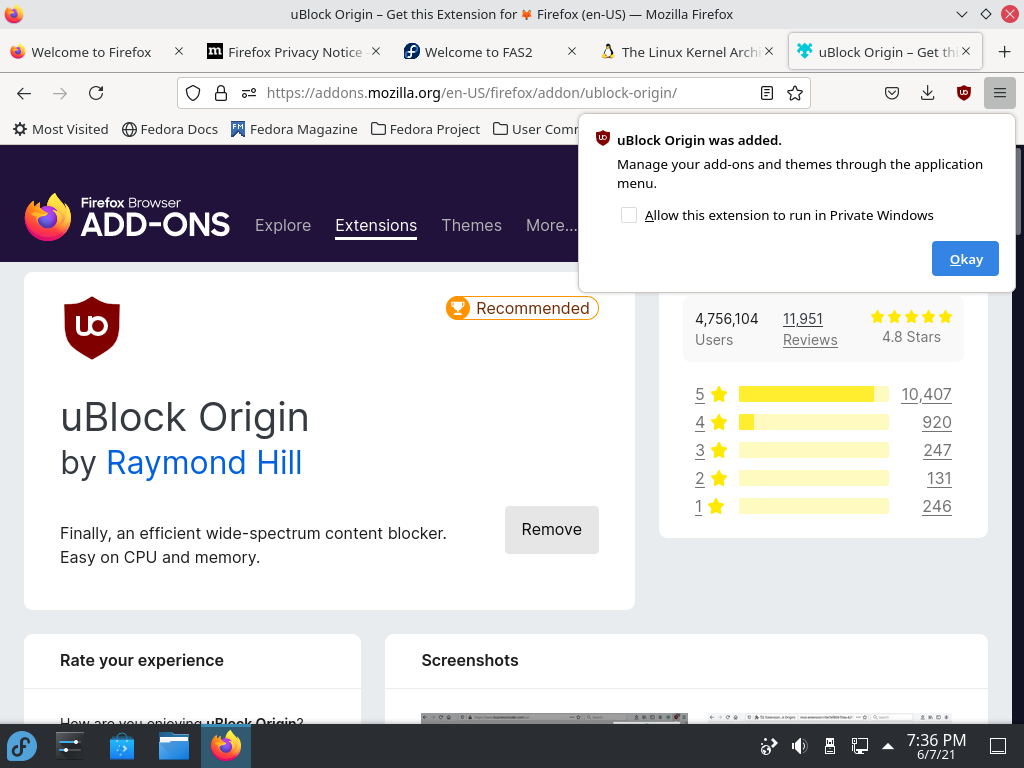Screen dimensions: 1024x768
Task: Close the uBlock Origin tab
Action: click(x=966, y=51)
